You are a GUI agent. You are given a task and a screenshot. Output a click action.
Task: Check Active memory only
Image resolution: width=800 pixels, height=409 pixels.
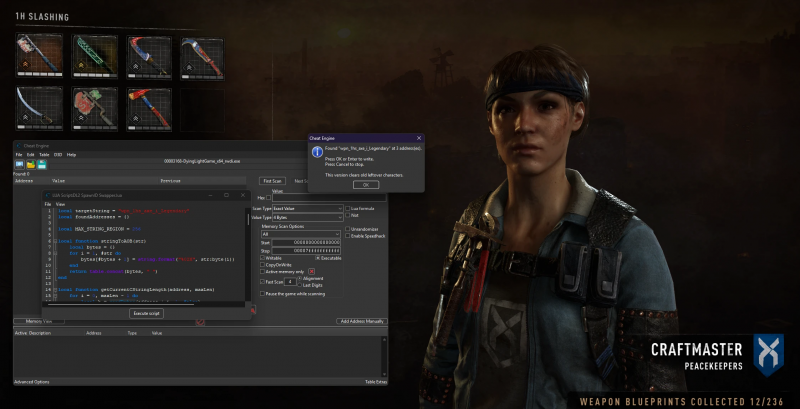tap(262, 272)
